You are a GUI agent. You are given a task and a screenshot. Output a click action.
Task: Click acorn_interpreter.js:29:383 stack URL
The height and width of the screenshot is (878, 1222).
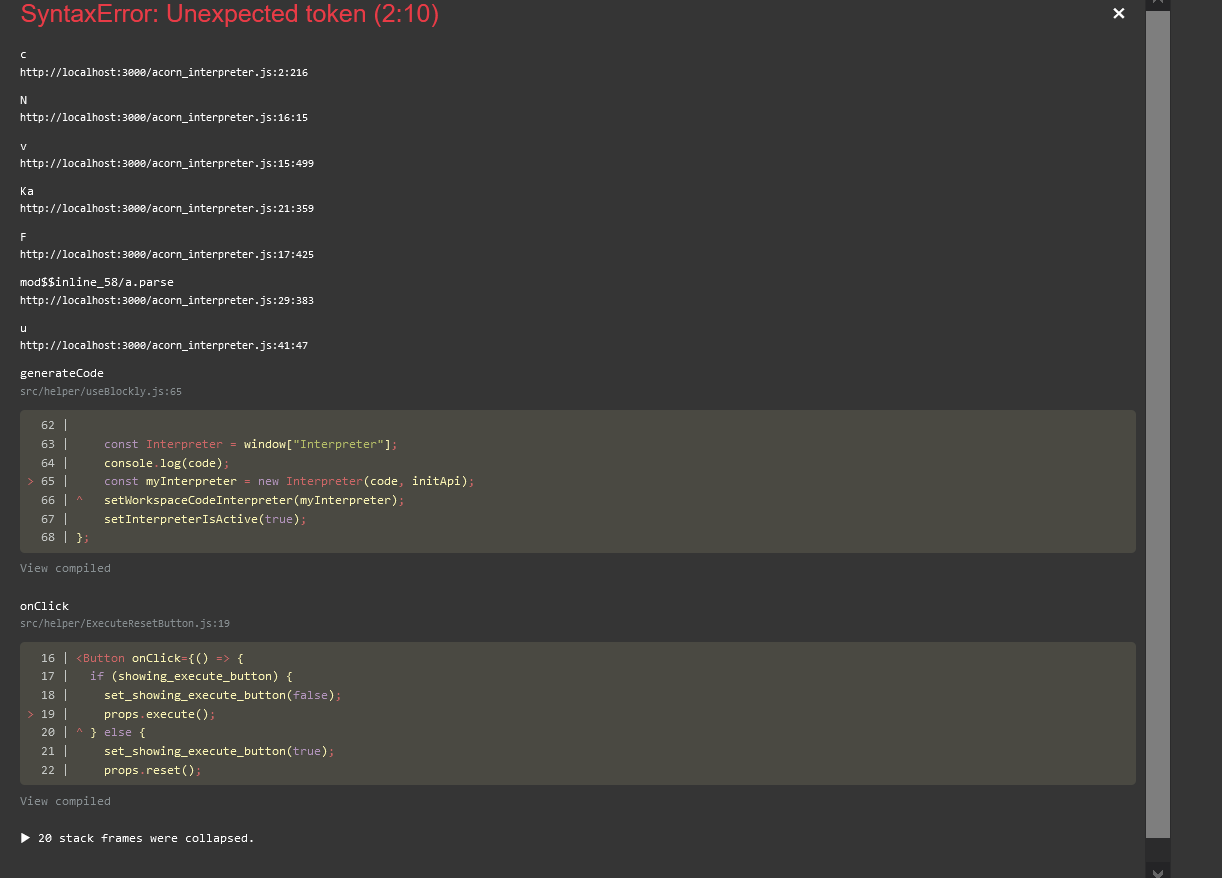(167, 300)
